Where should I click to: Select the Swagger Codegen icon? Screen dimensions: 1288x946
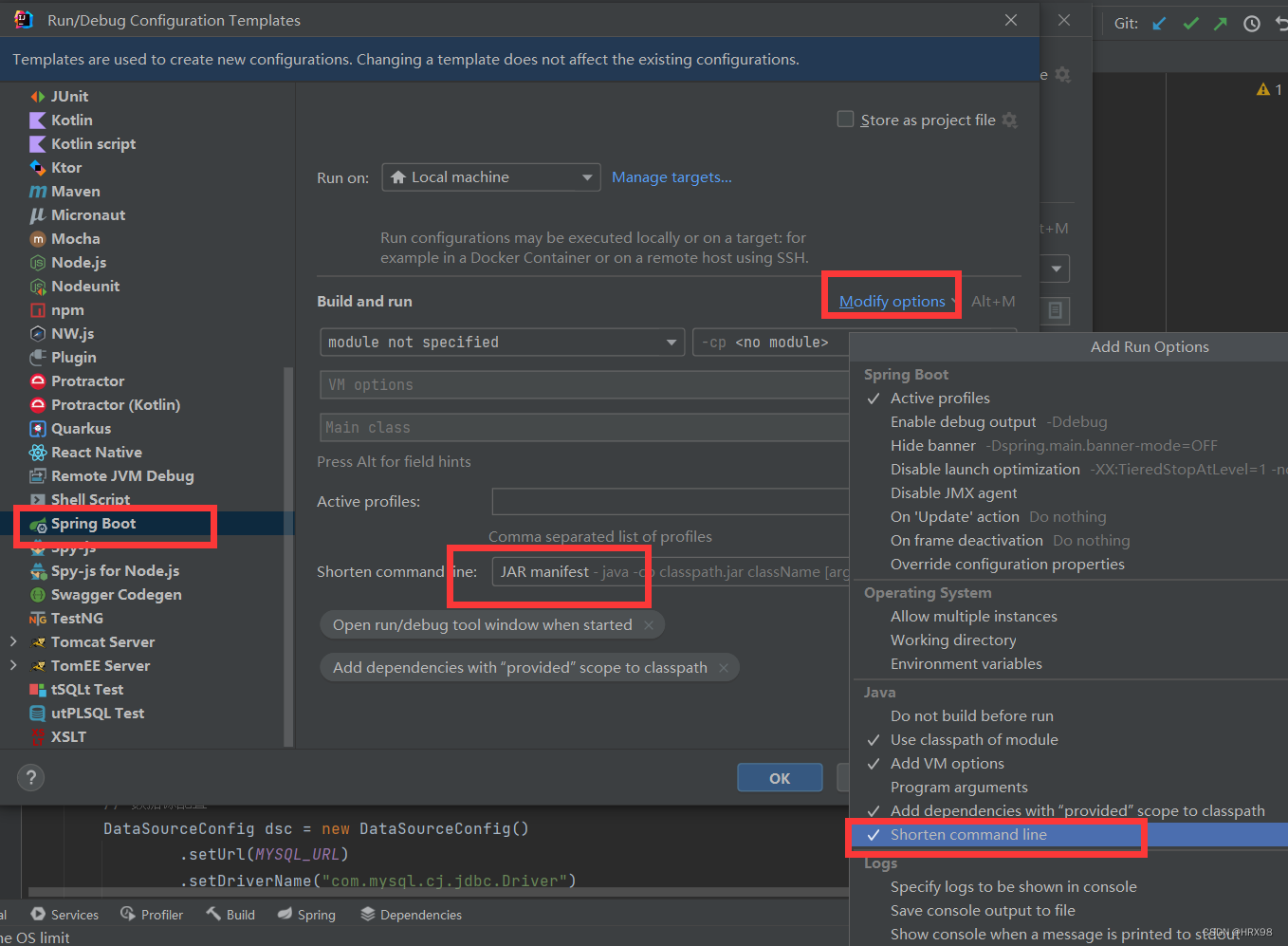coord(38,595)
